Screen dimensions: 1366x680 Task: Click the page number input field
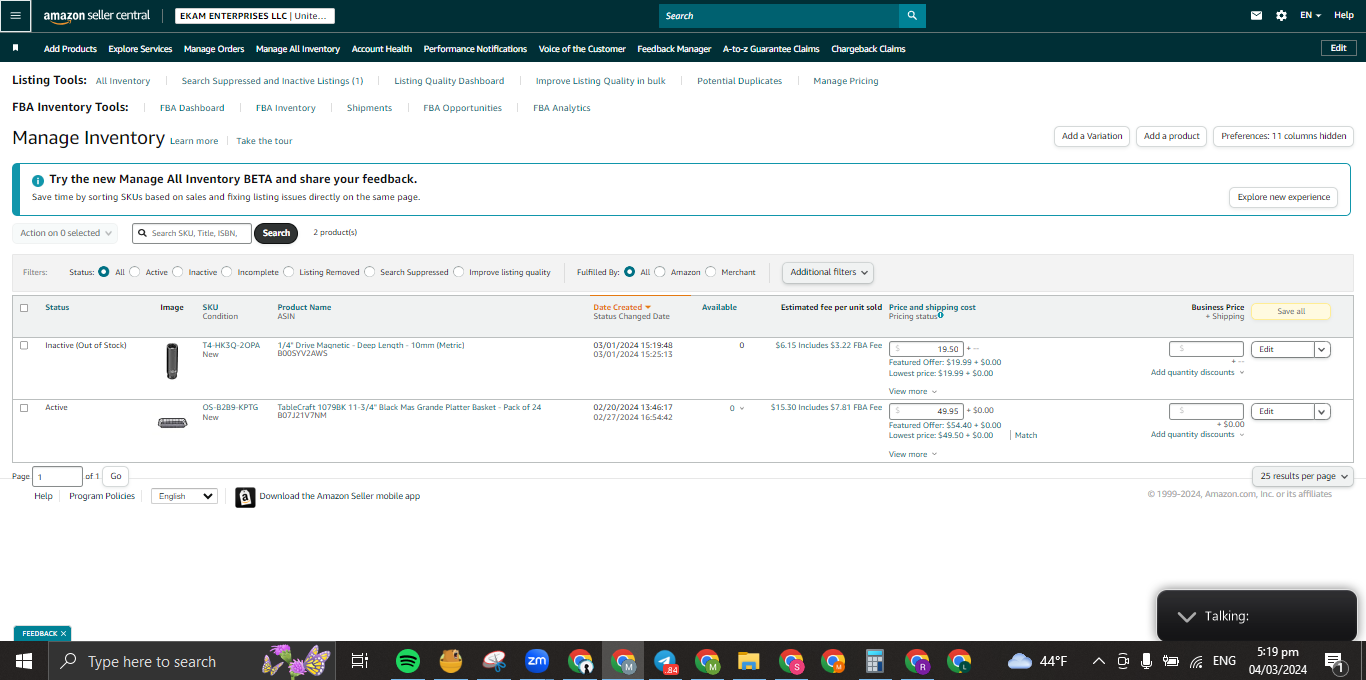(58, 477)
